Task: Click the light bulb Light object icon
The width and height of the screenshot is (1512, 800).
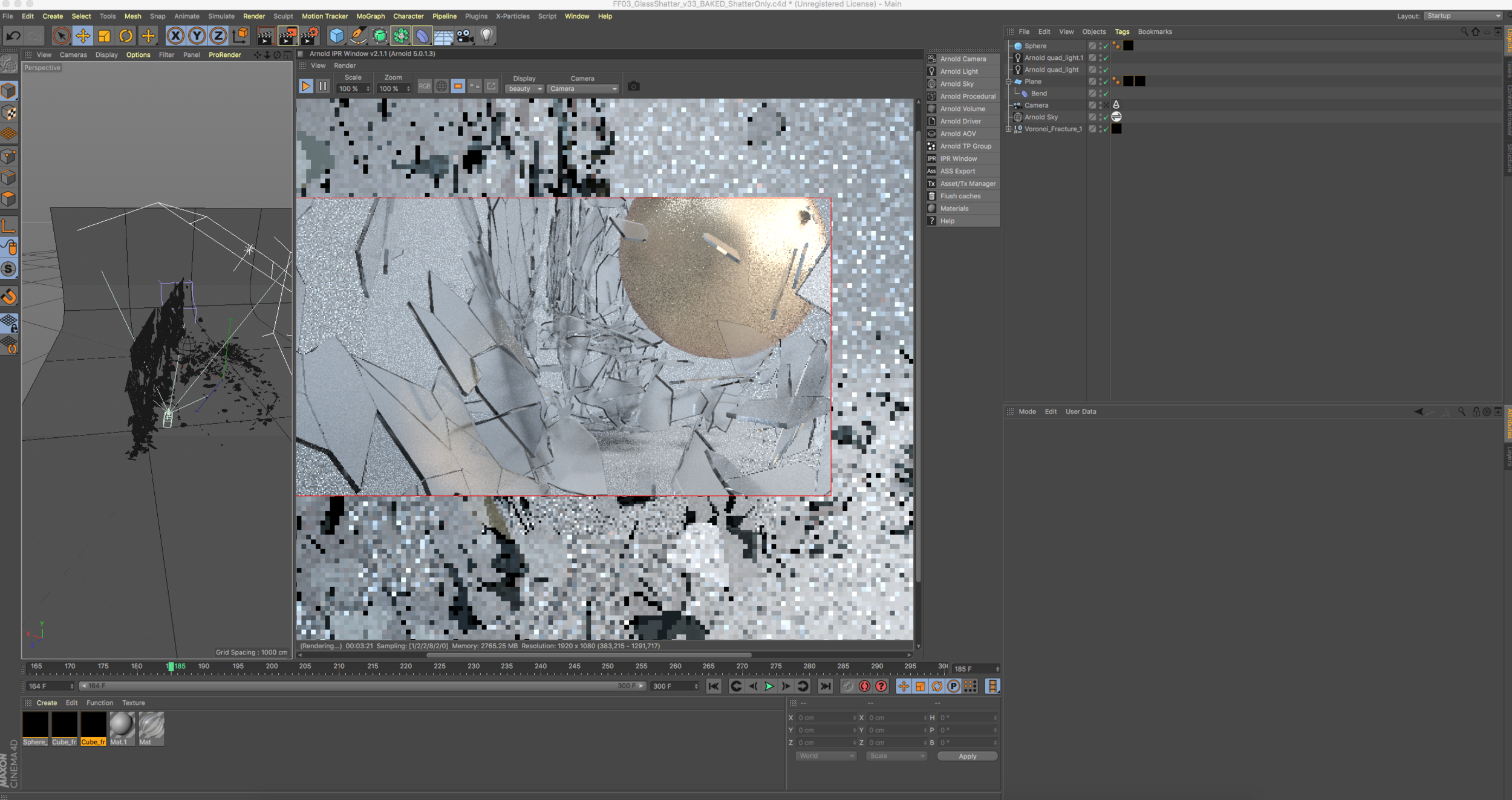Action: click(486, 36)
